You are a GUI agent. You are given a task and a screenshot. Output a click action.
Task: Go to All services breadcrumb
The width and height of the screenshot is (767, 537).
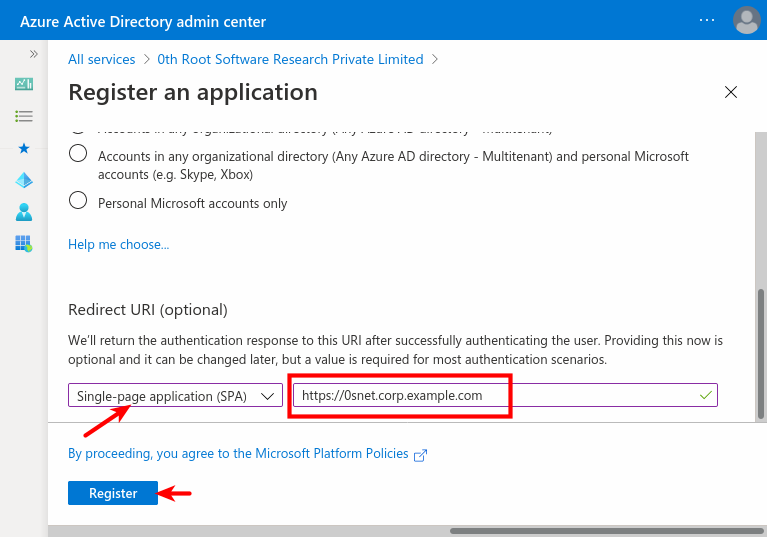pos(101,59)
